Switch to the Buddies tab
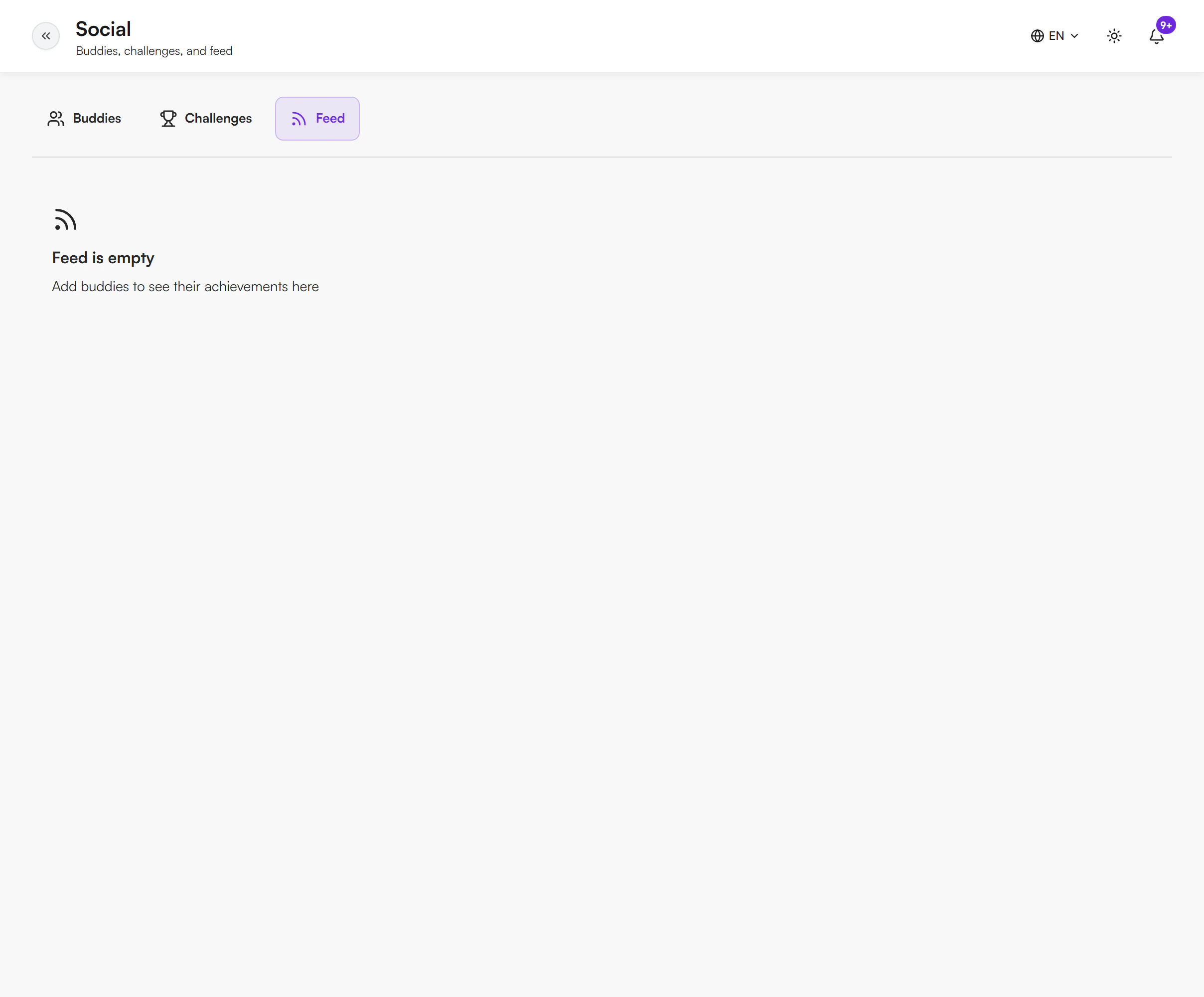1204x997 pixels. (84, 119)
